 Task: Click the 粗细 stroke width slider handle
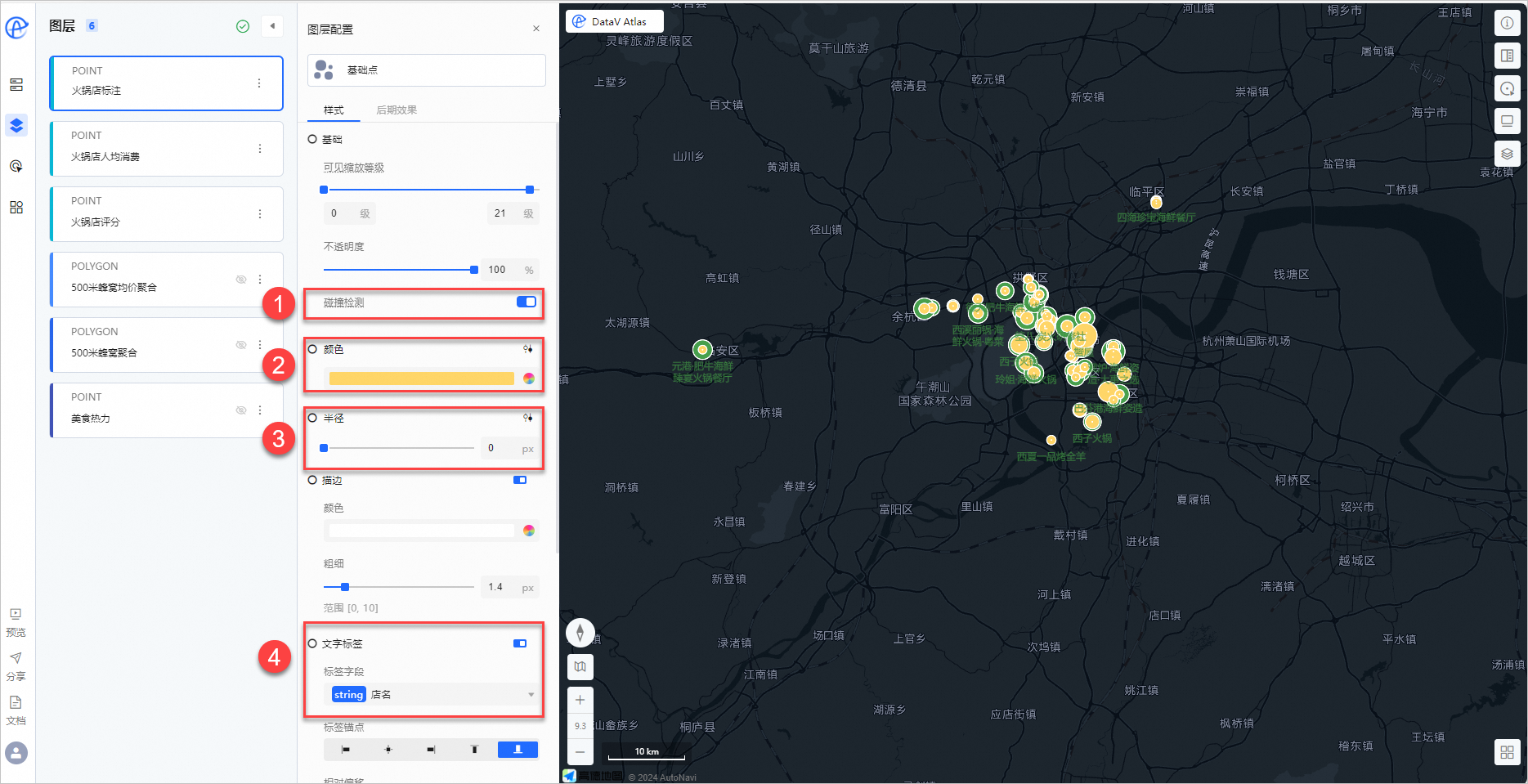[345, 587]
